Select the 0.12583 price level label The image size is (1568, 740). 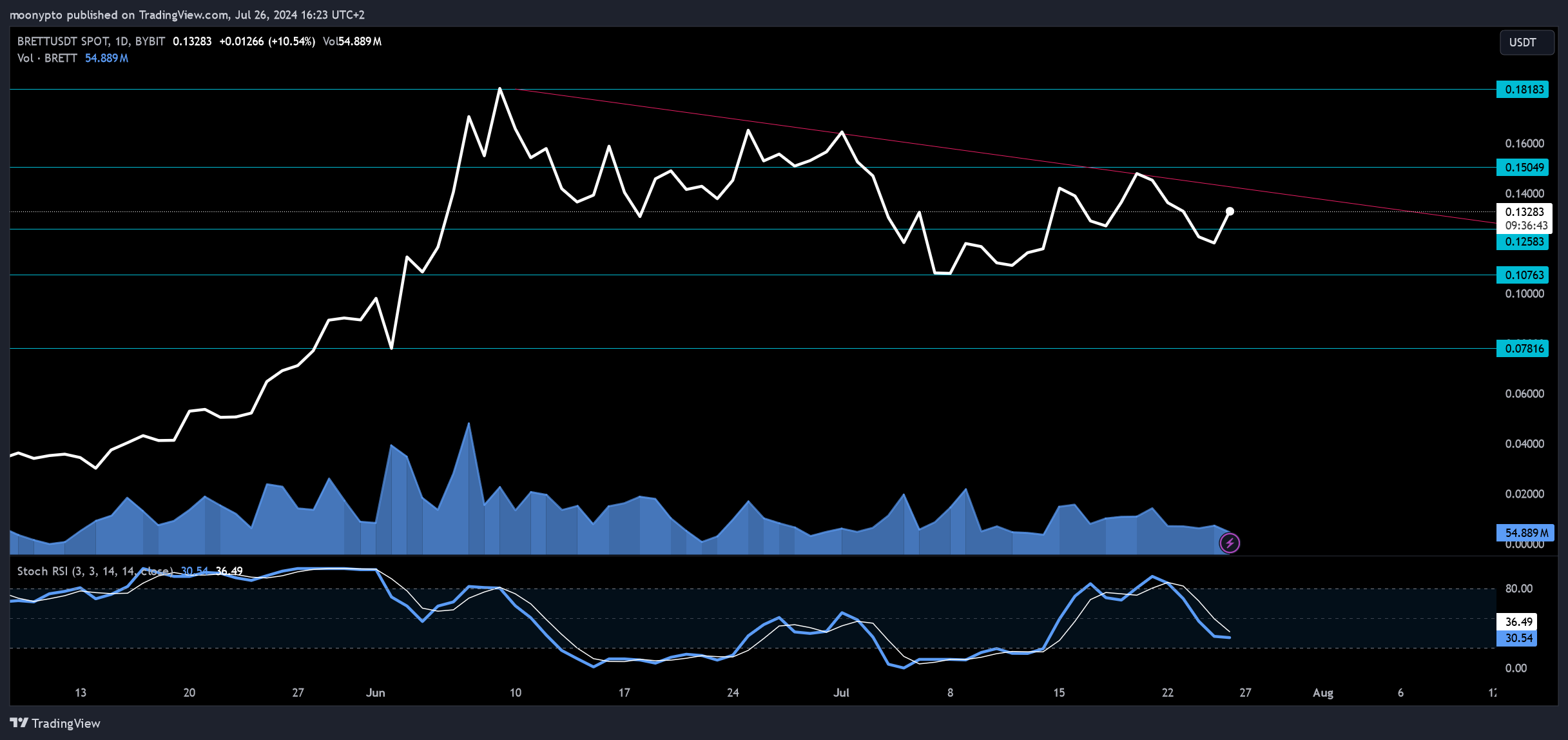(x=1522, y=242)
